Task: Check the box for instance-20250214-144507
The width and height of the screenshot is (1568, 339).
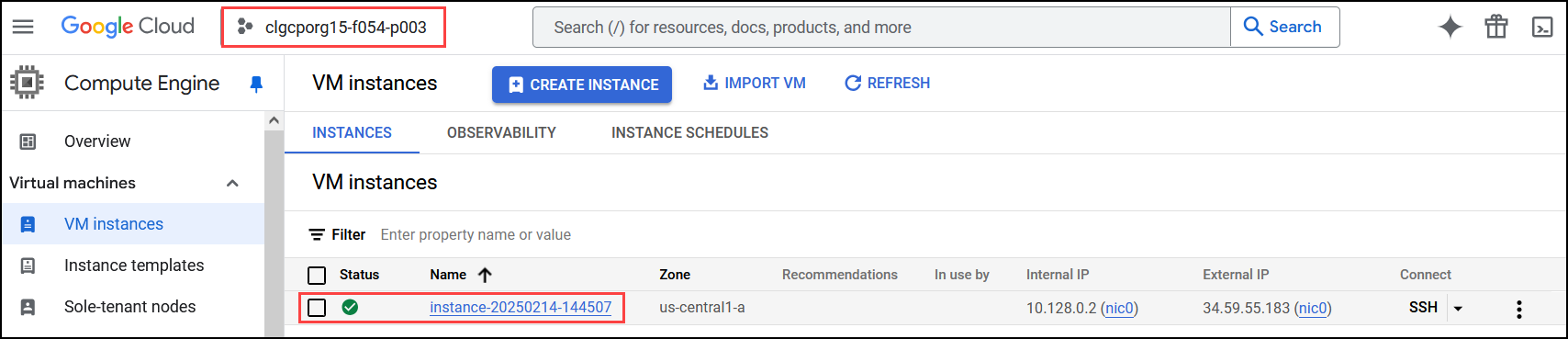Action: [x=317, y=308]
